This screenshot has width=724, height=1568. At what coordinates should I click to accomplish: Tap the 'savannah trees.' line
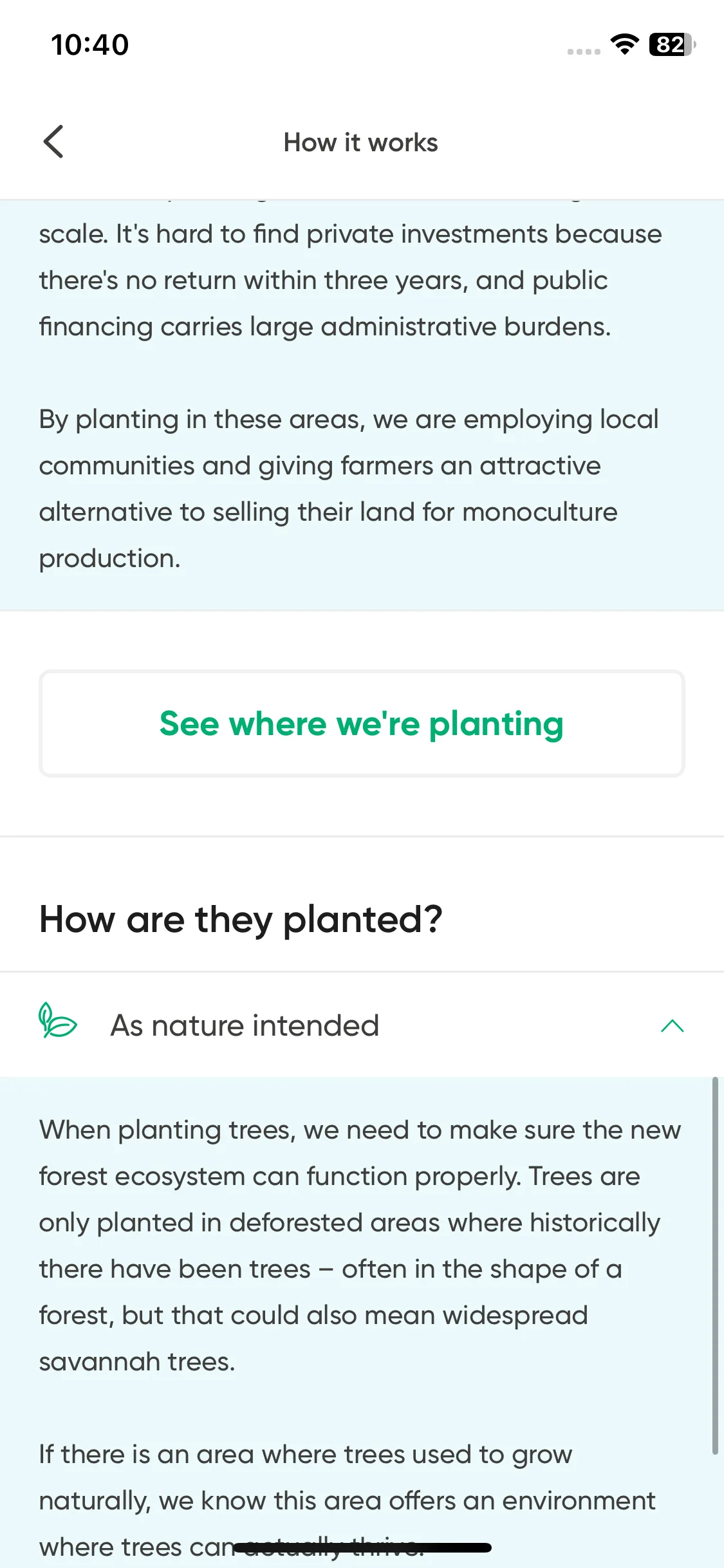point(137,1361)
